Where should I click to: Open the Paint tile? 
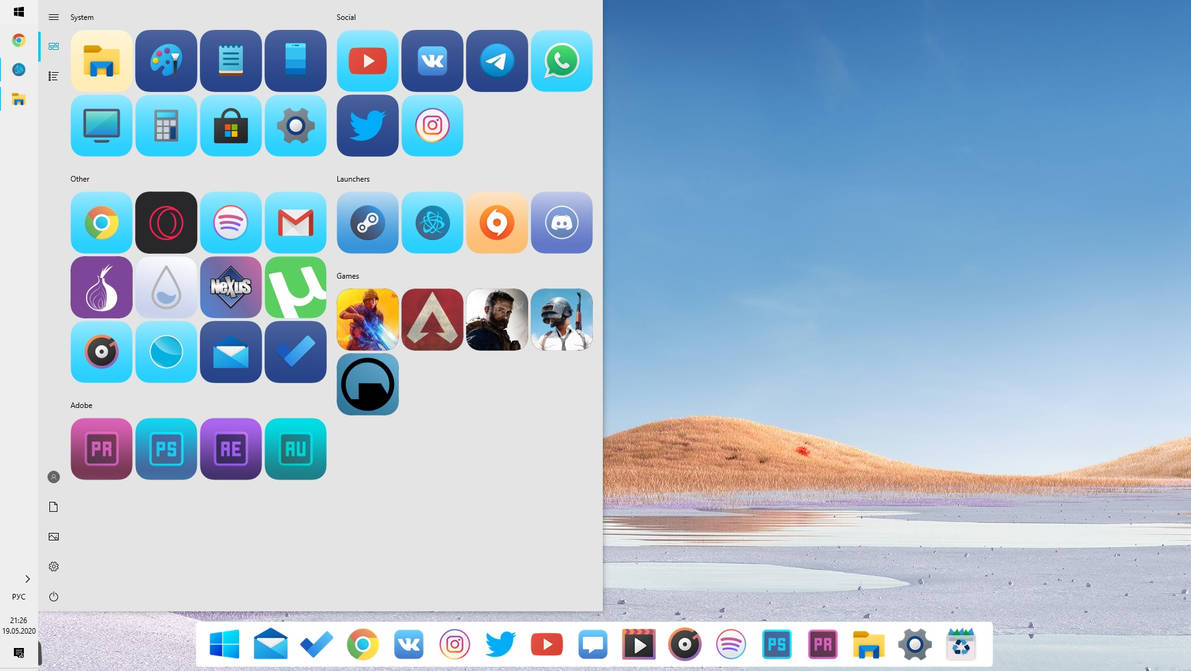(166, 61)
